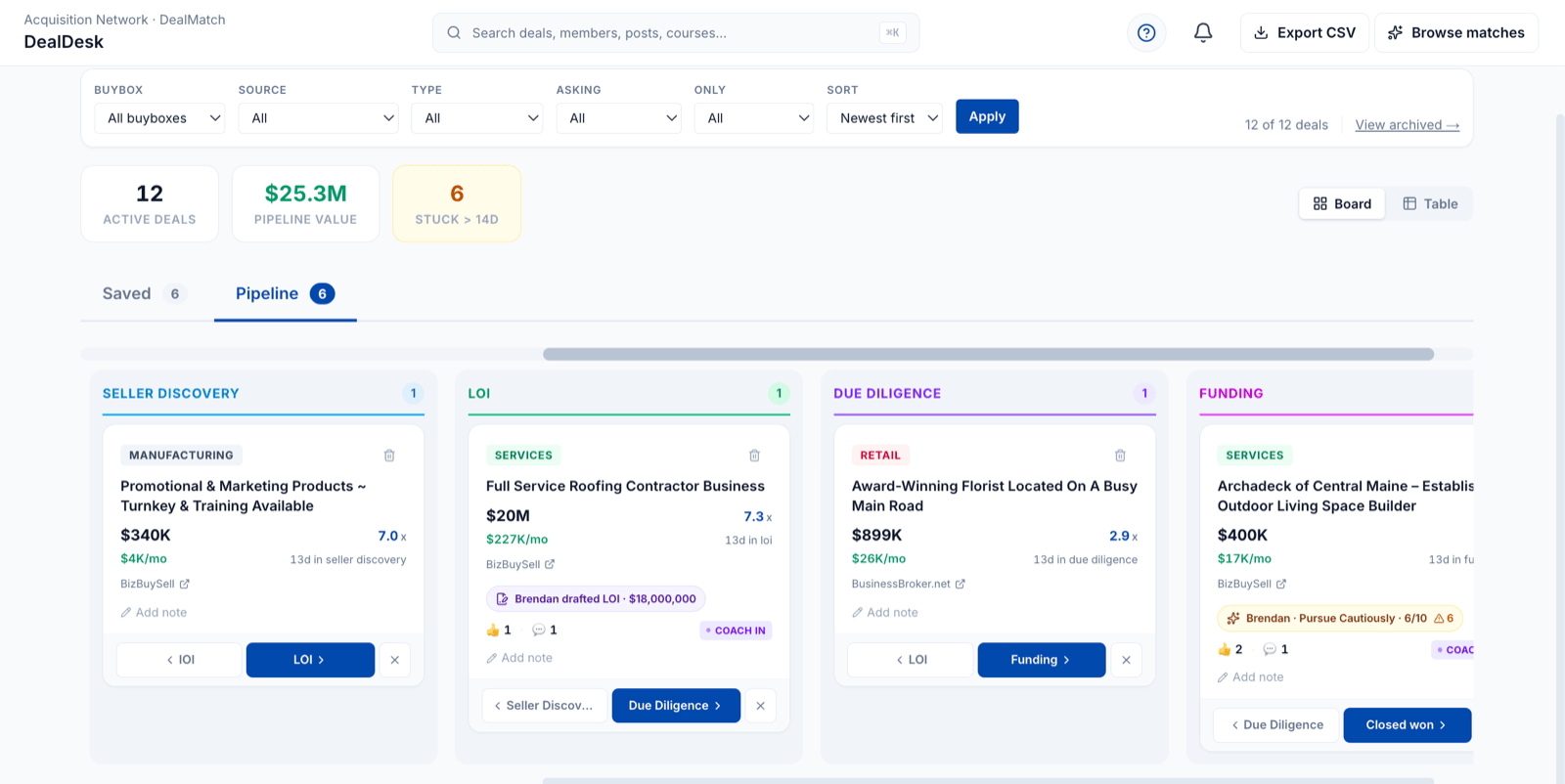The height and width of the screenshot is (784, 1565).
Task: Move Roofing deal back to Seller Discovery
Action: pyautogui.click(x=544, y=706)
